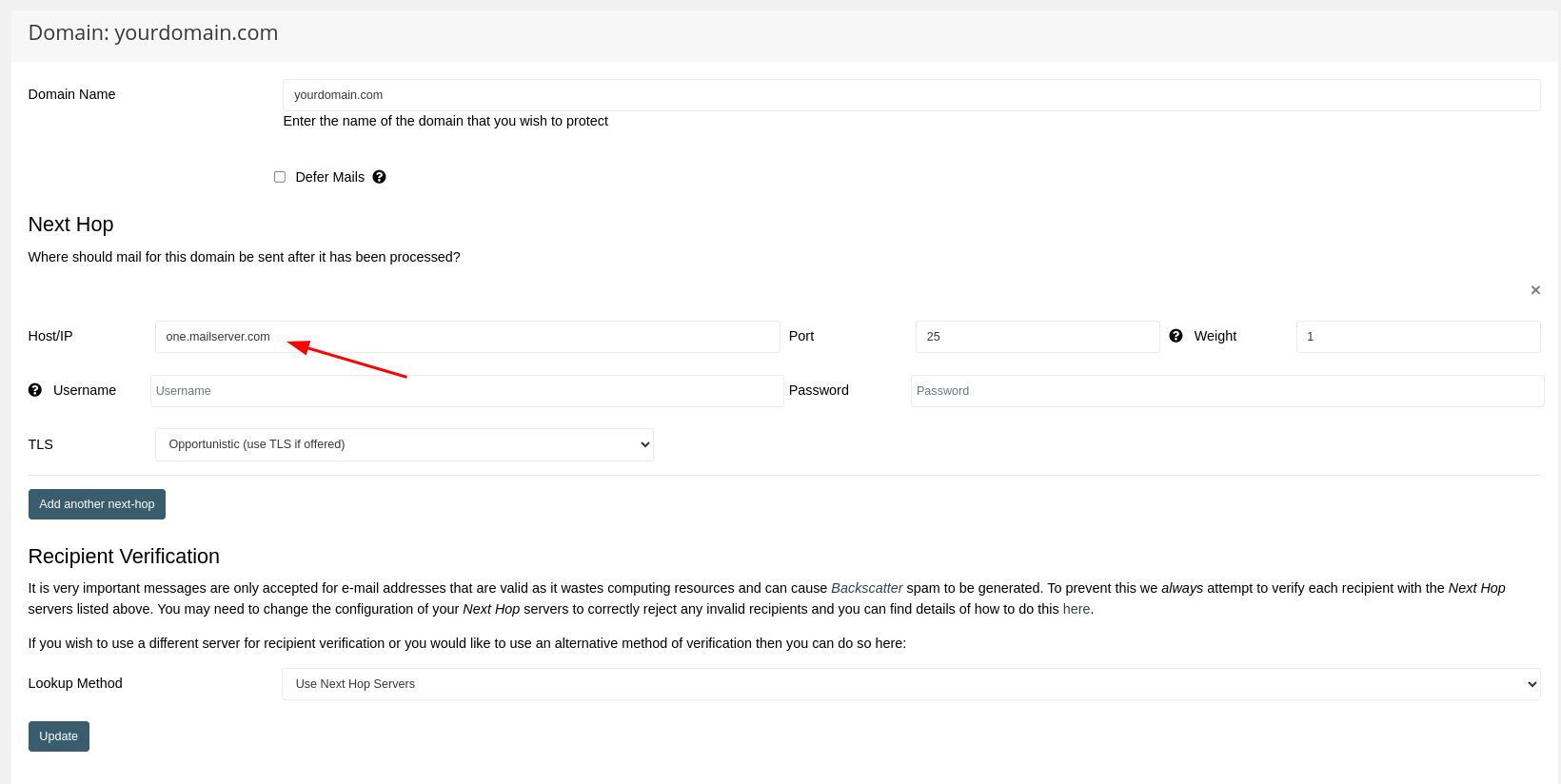Viewport: 1561px width, 784px height.
Task: Click the TLS label
Action: pyautogui.click(x=41, y=444)
